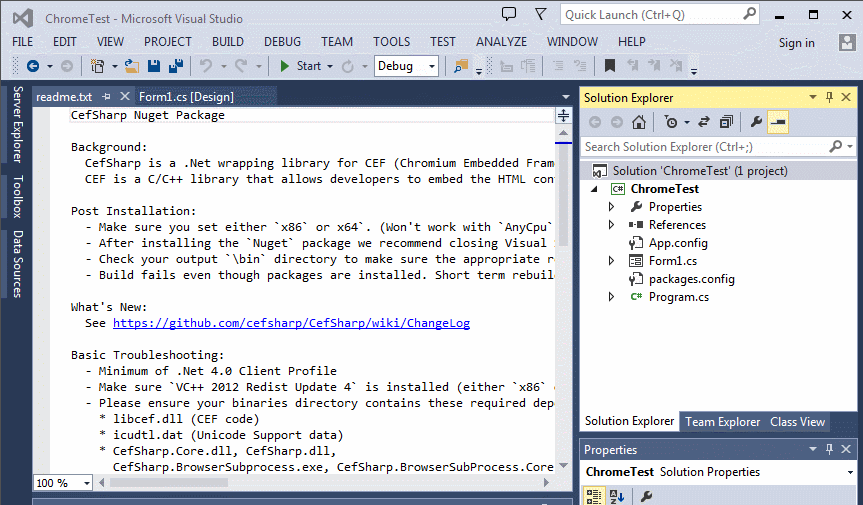863x505 pixels.
Task: Click the Alphabetical sort icon in Properties
Action: tap(617, 496)
